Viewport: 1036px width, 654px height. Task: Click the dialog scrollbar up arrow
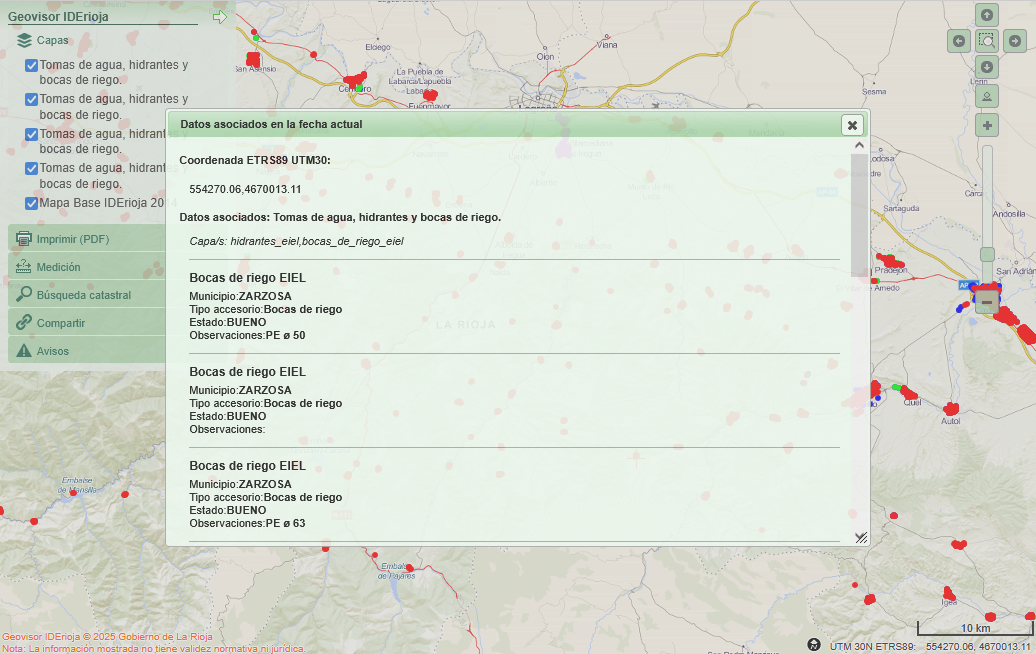pyautogui.click(x=859, y=145)
